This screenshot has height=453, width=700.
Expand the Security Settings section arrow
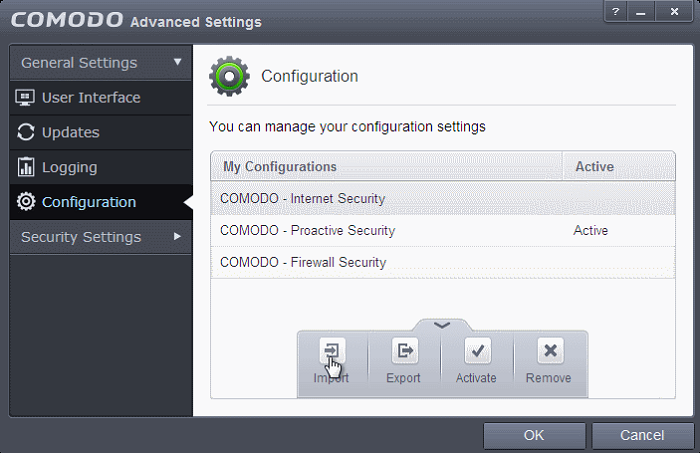(x=177, y=237)
